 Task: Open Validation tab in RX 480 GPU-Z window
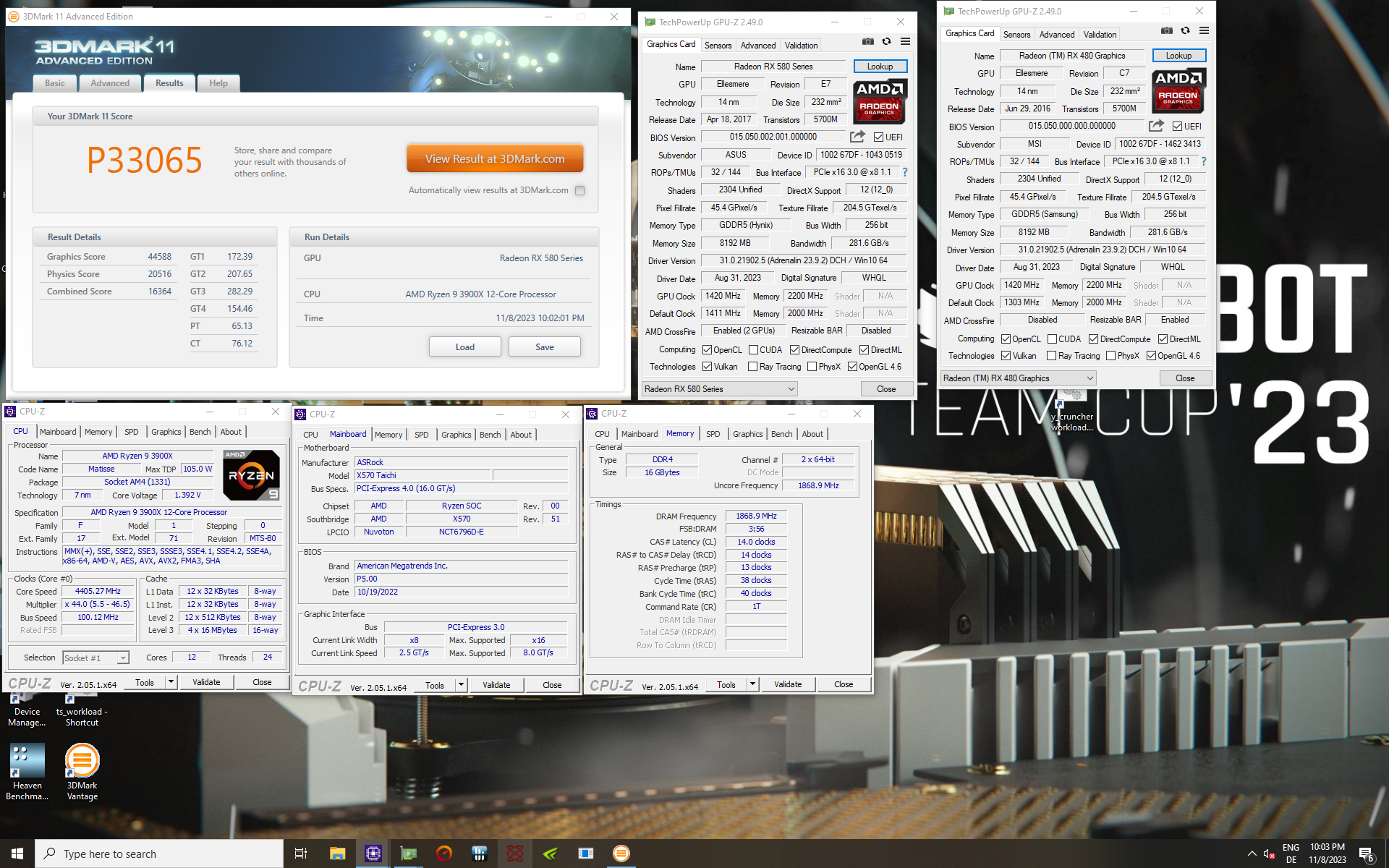tap(1100, 35)
